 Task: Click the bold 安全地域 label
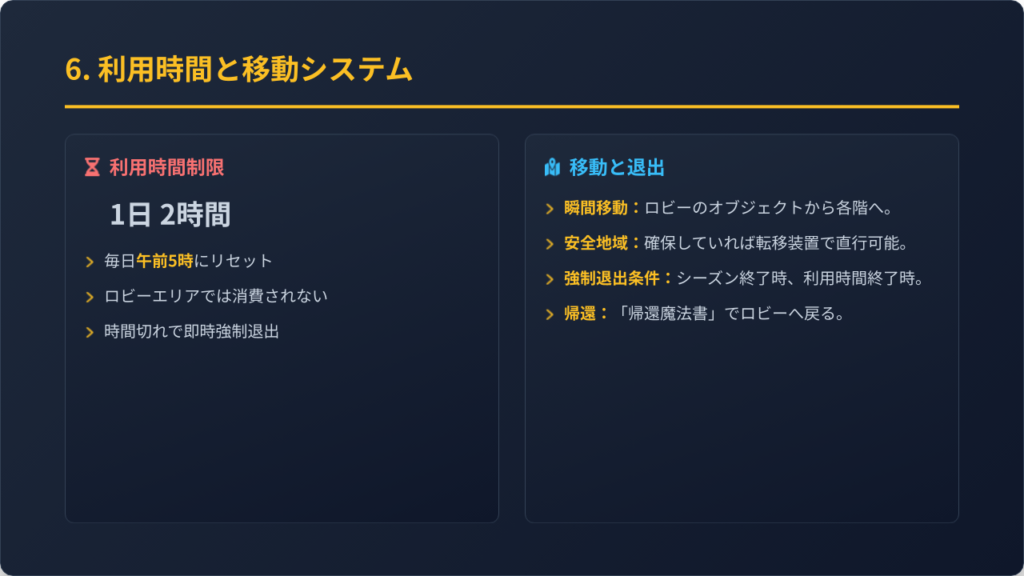596,243
